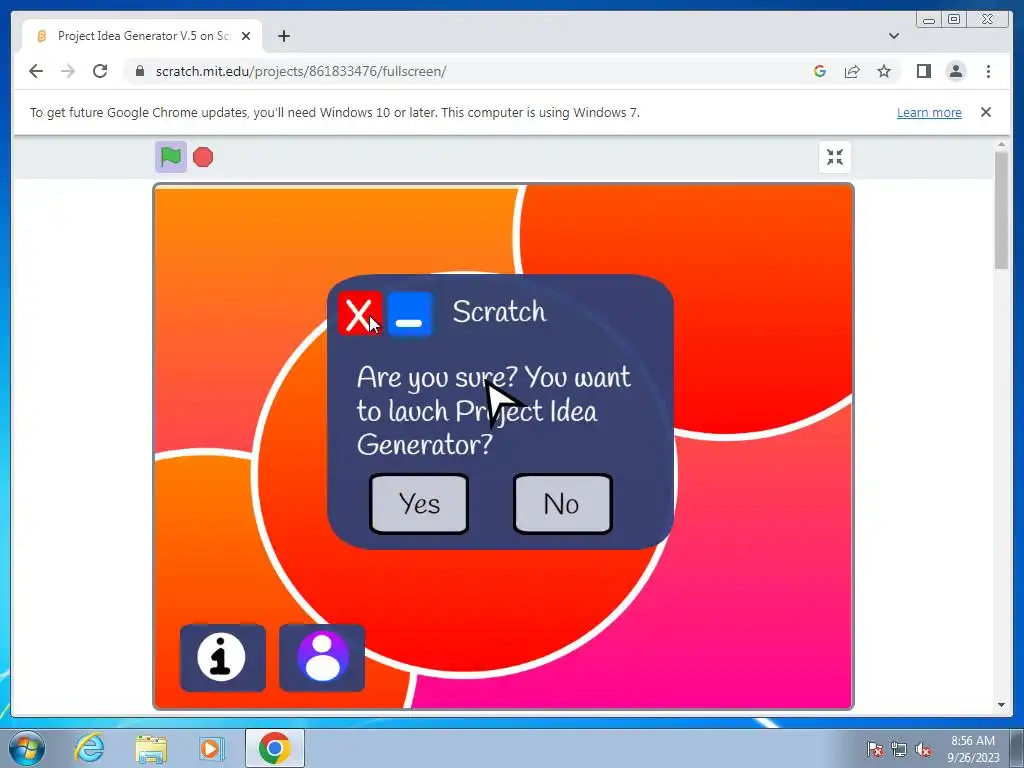Expand the tab search dropdown
1024x768 pixels.
894,36
